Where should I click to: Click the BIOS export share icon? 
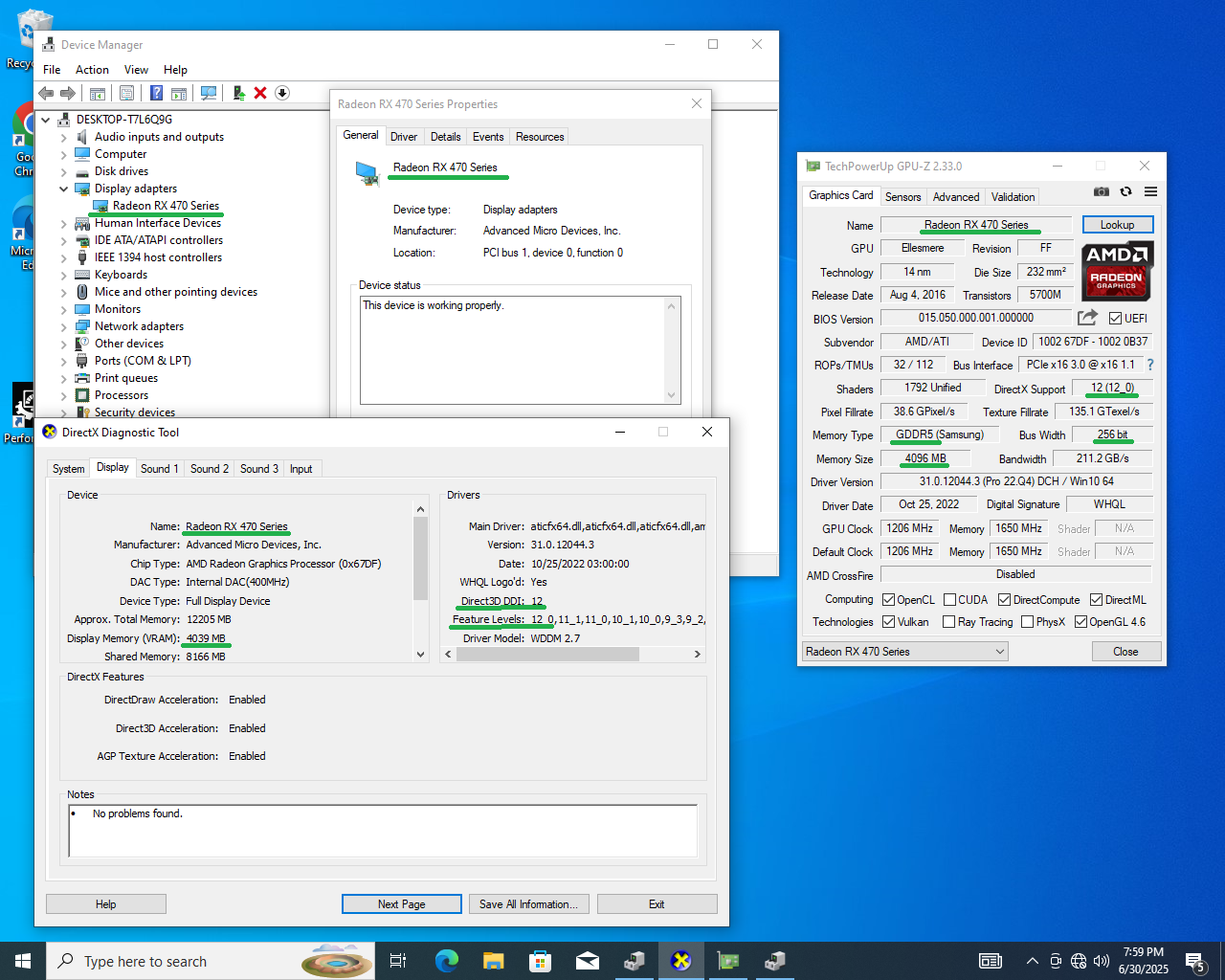pyautogui.click(x=1087, y=318)
